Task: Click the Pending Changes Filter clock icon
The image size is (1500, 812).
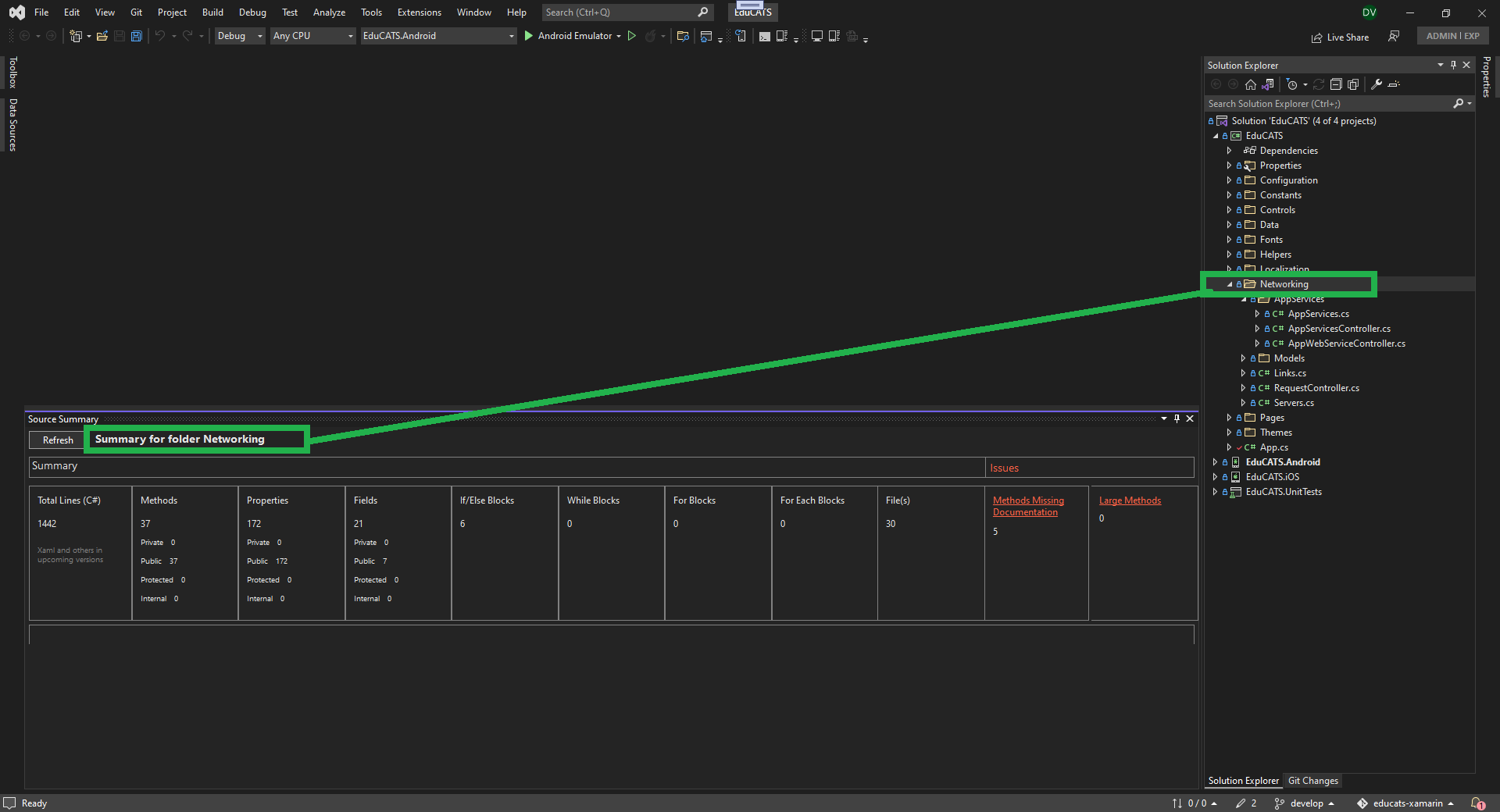Action: (x=1291, y=84)
